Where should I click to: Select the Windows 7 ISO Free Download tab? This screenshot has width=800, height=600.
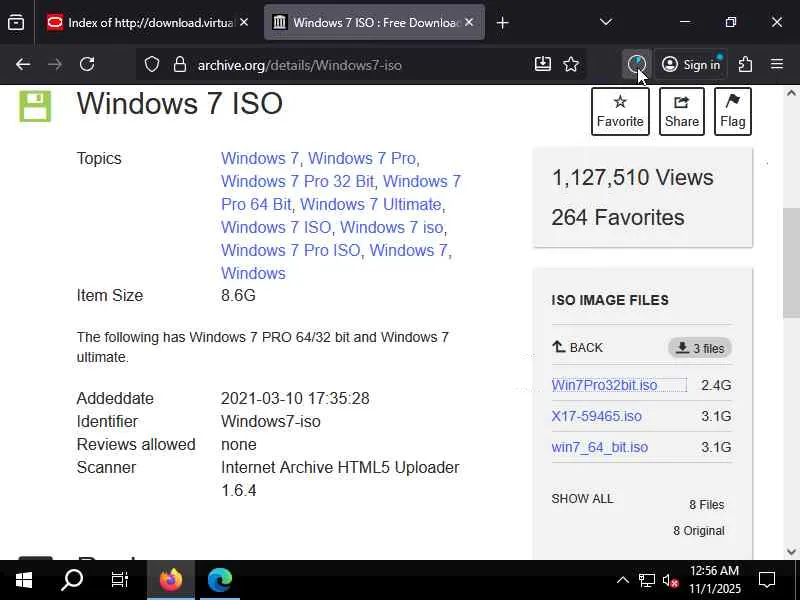pyautogui.click(x=374, y=22)
